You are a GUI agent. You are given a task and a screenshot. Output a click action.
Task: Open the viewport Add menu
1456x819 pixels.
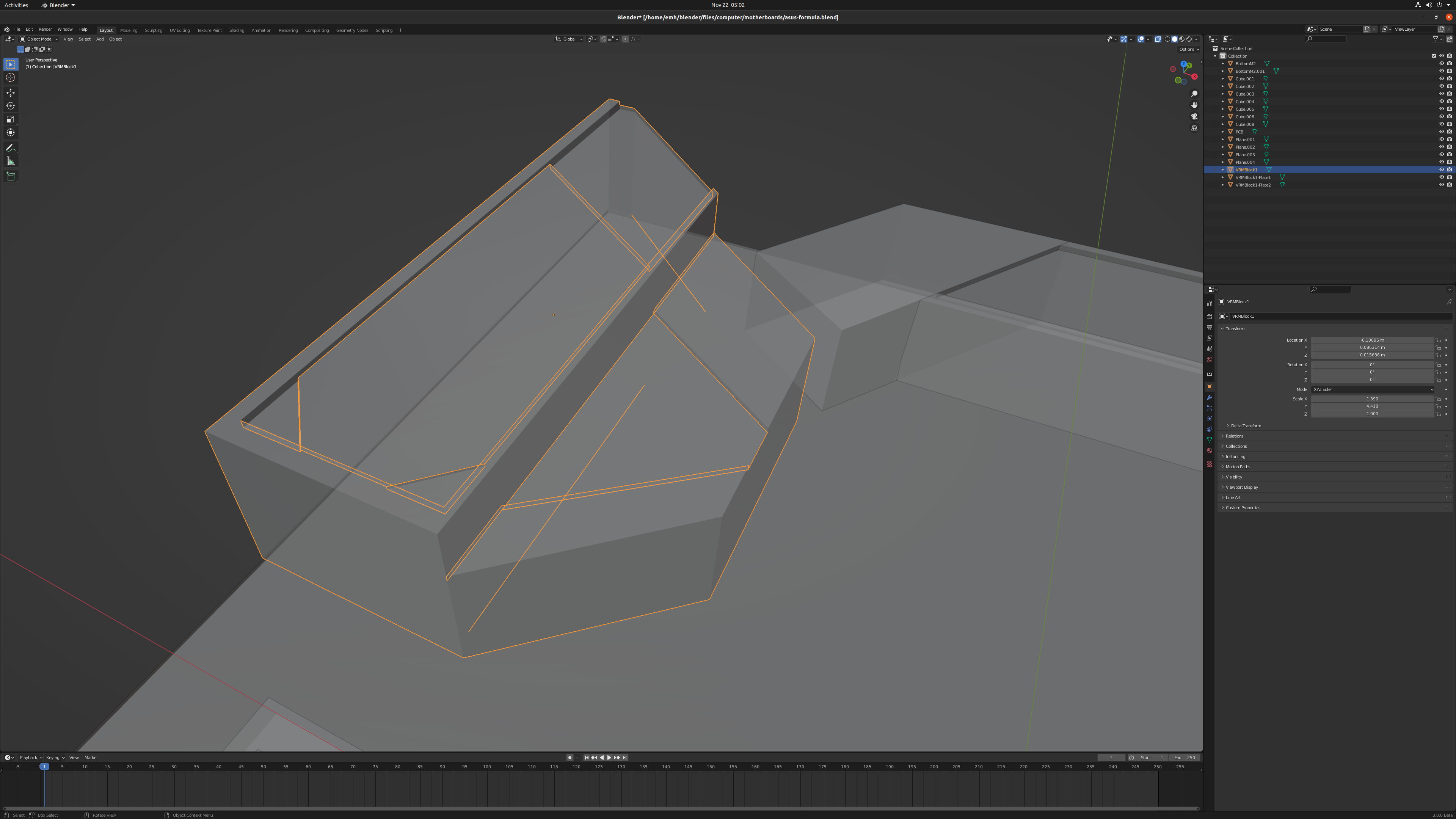tap(100, 39)
